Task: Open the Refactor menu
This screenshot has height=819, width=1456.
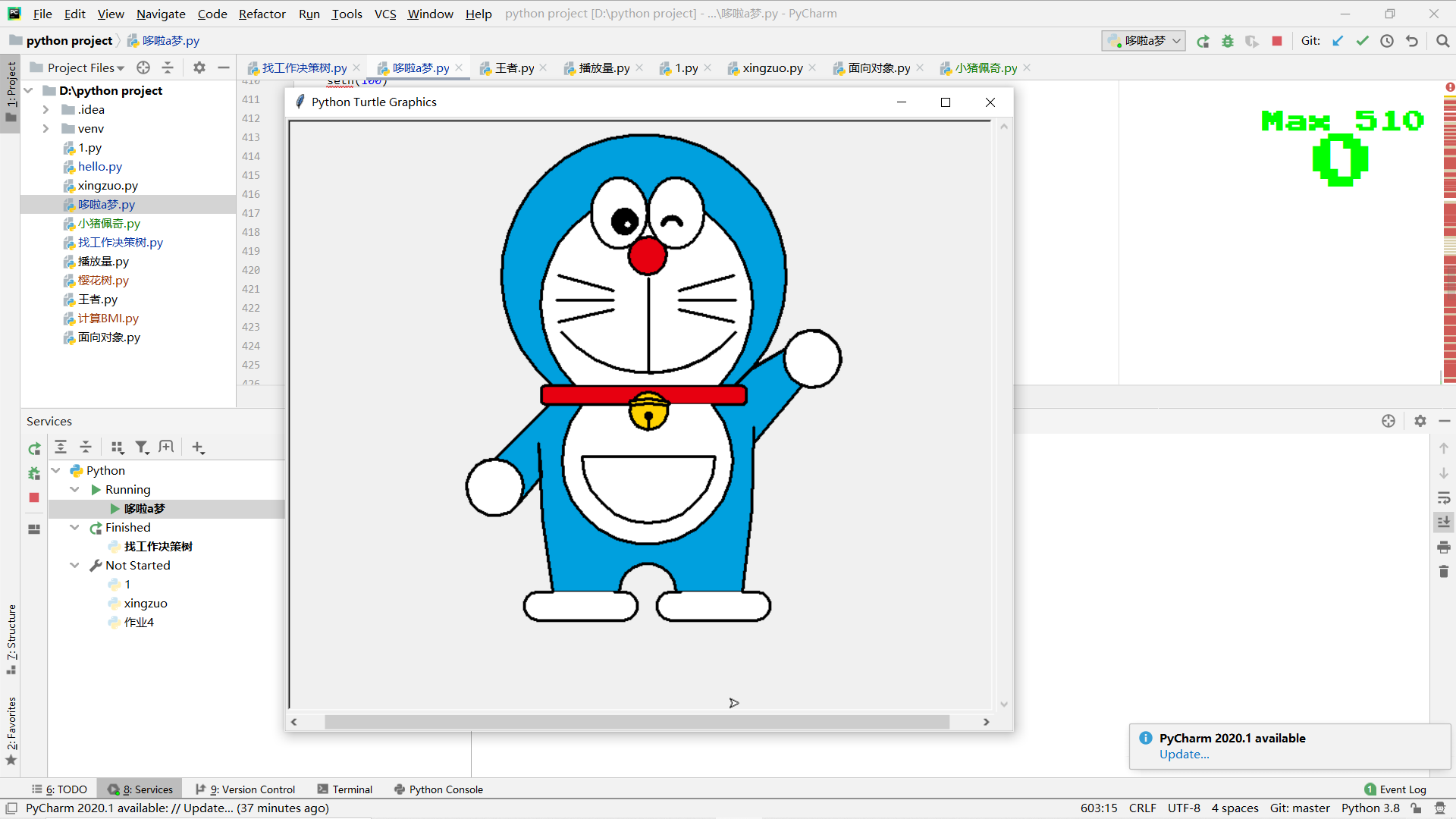Action: click(262, 14)
